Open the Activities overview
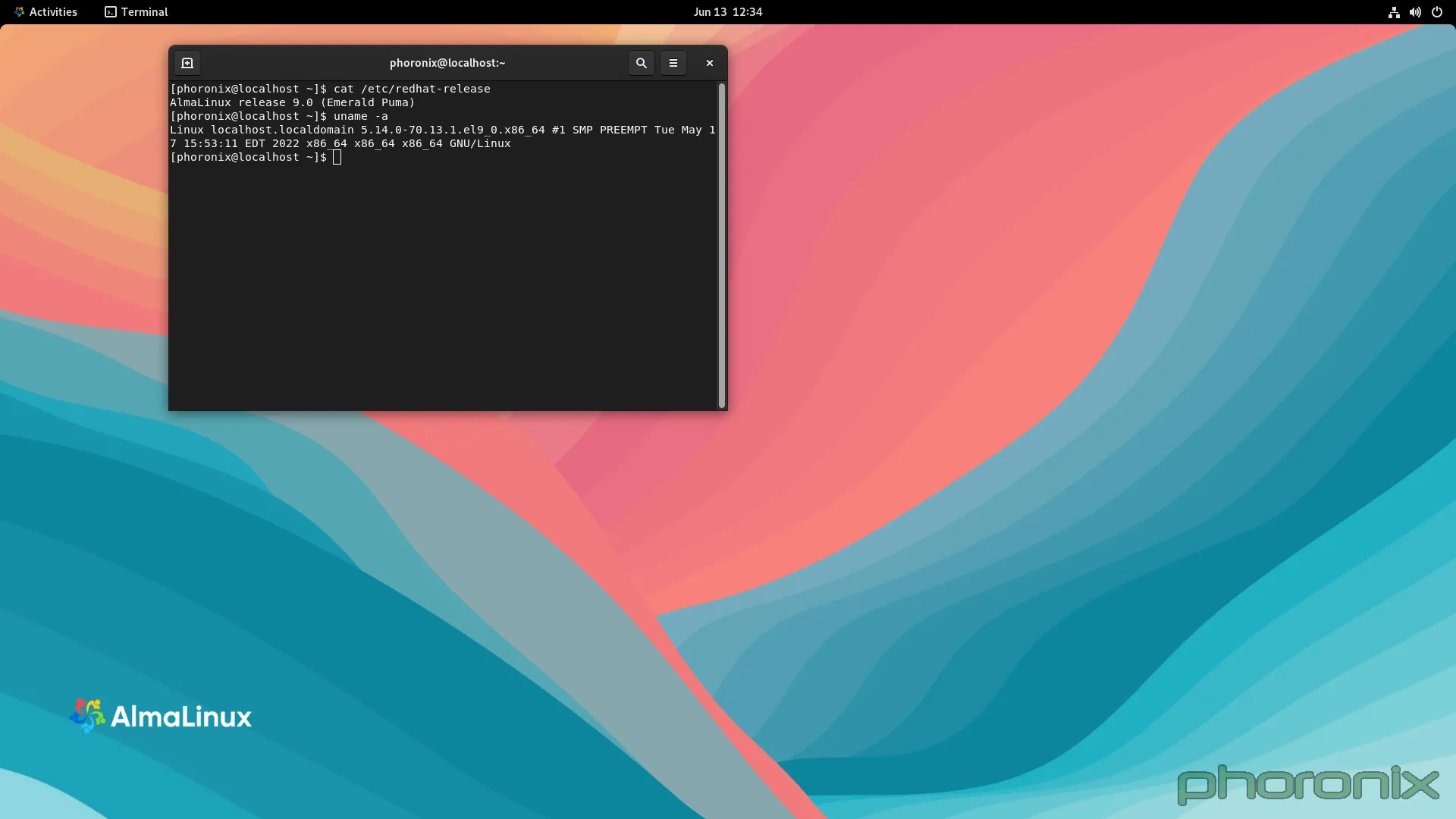1456x819 pixels. [x=45, y=12]
